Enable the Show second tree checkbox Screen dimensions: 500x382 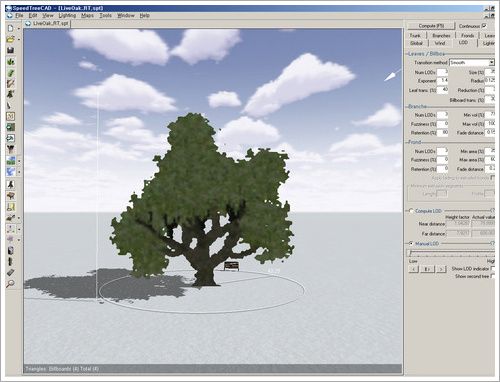(x=493, y=276)
